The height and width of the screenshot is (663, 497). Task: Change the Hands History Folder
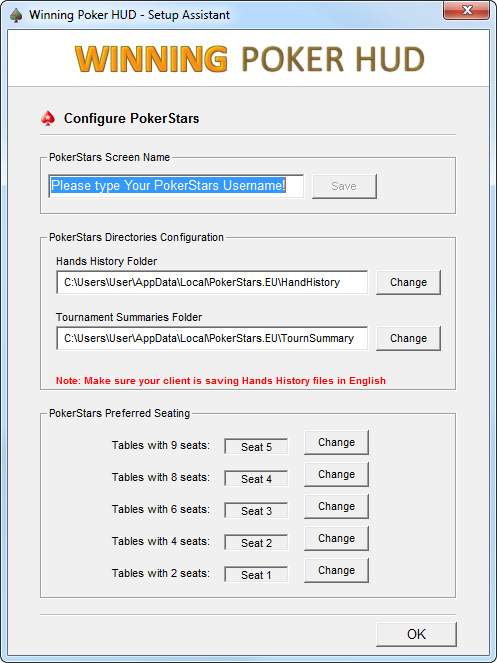(x=408, y=282)
